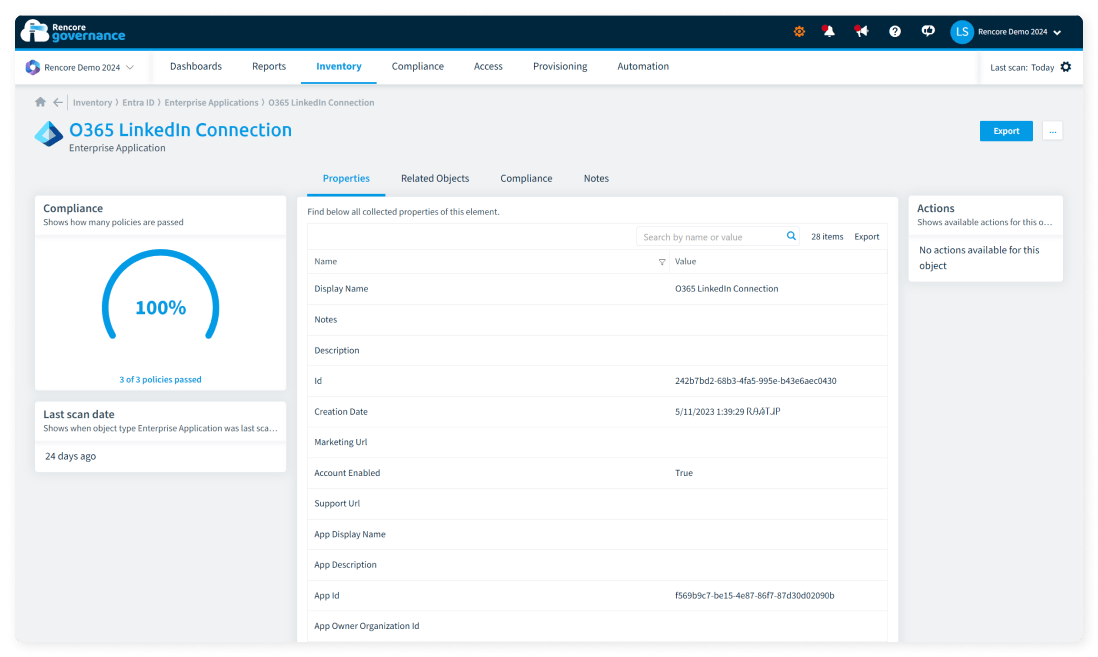Select the Marketing Url property row
The height and width of the screenshot is (657, 1098).
597,442
